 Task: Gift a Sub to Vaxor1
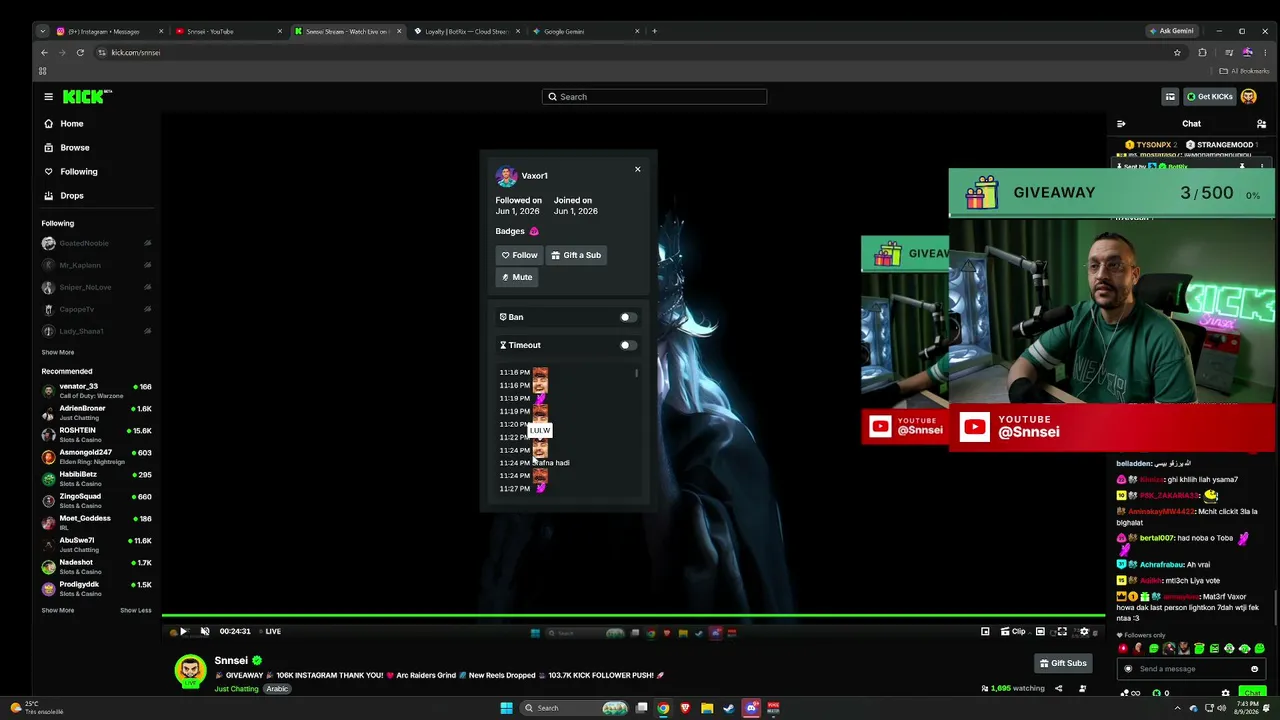point(576,255)
